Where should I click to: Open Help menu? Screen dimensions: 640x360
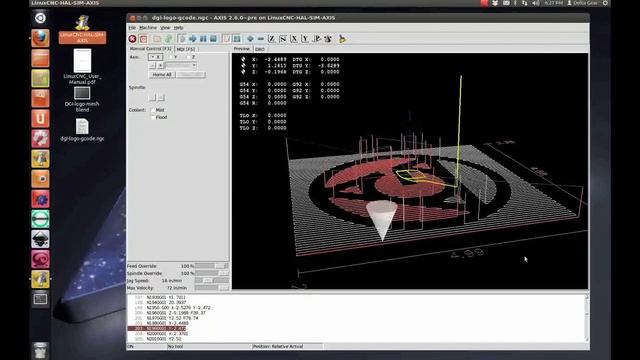(178, 28)
